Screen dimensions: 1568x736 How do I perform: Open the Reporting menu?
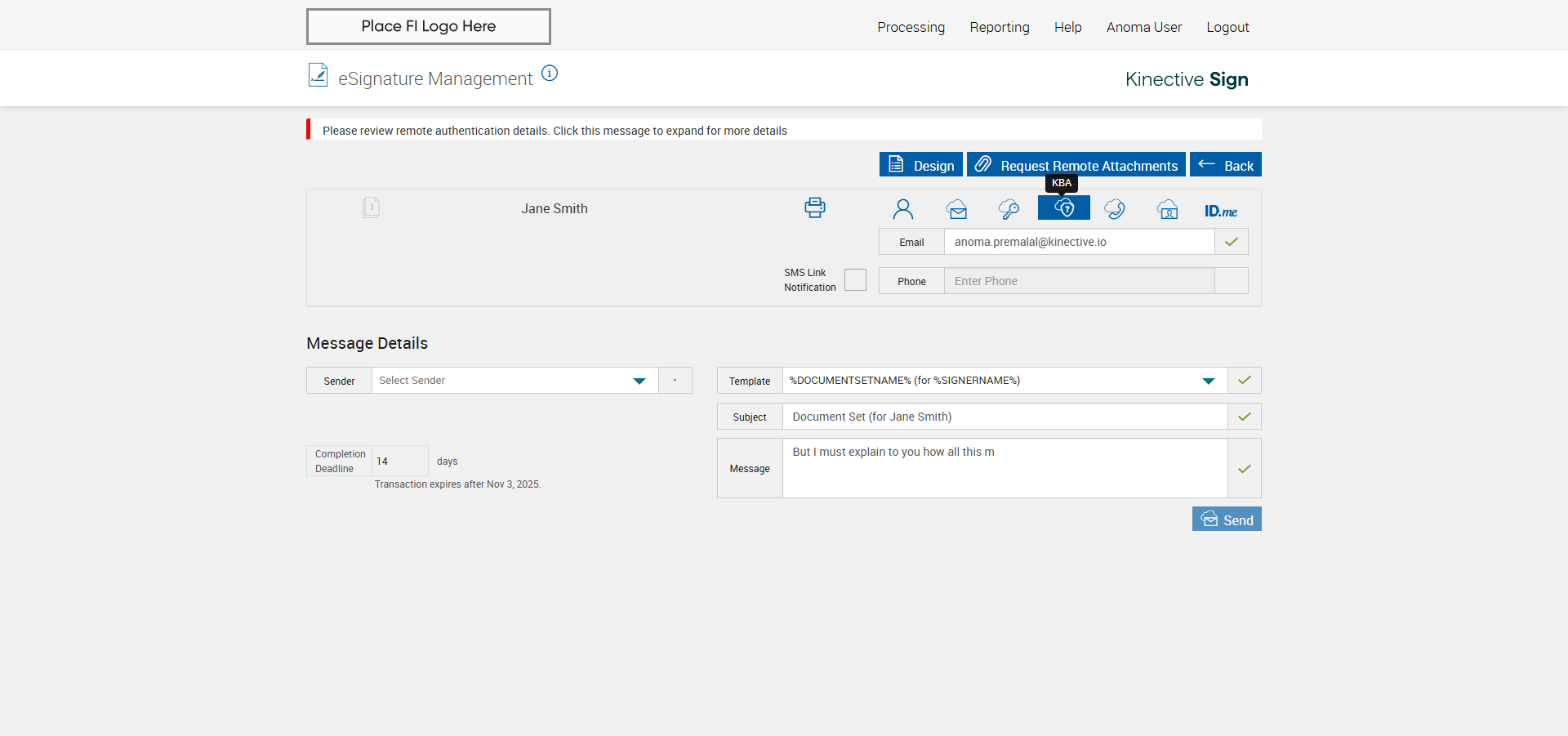click(999, 27)
